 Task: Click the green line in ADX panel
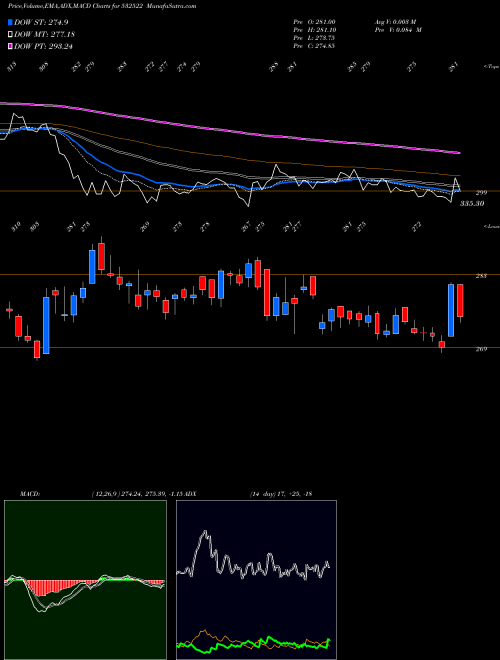tap(253, 644)
